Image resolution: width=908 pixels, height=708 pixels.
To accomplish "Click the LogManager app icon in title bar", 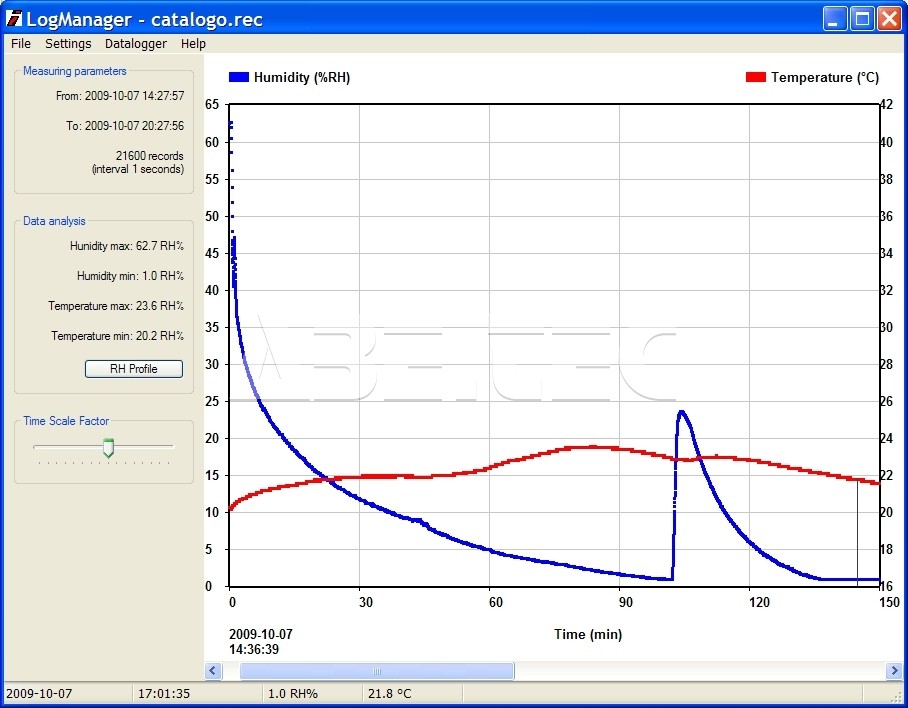I will pos(14,18).
